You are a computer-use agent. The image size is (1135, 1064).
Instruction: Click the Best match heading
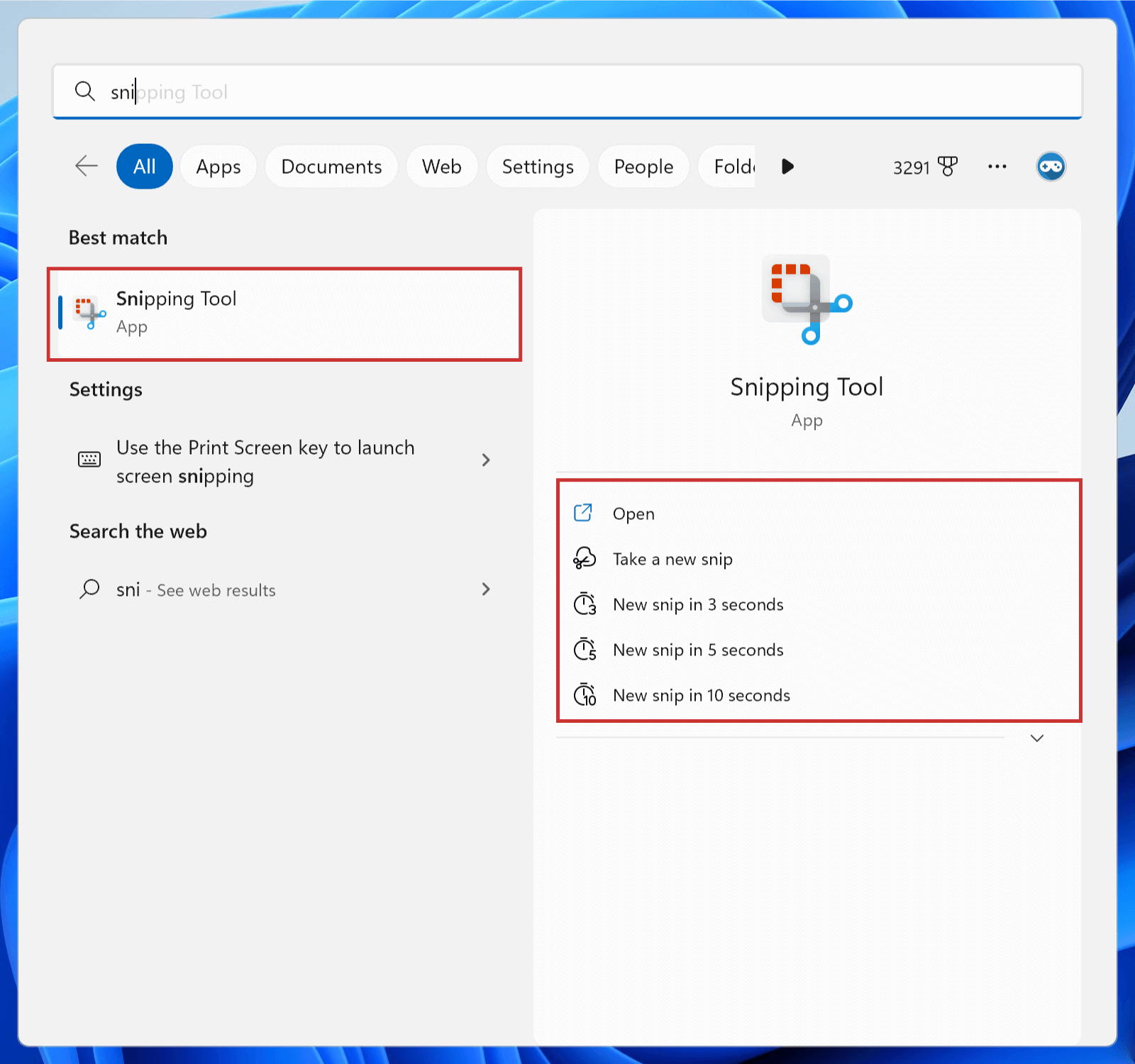click(x=118, y=238)
